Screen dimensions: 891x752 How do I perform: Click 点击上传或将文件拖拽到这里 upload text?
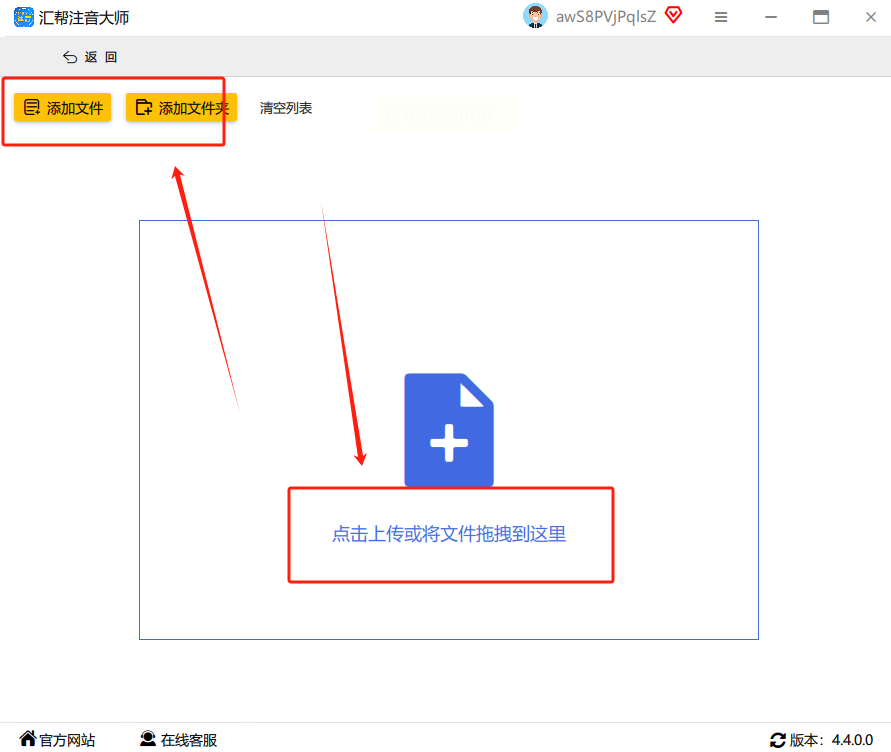point(449,534)
